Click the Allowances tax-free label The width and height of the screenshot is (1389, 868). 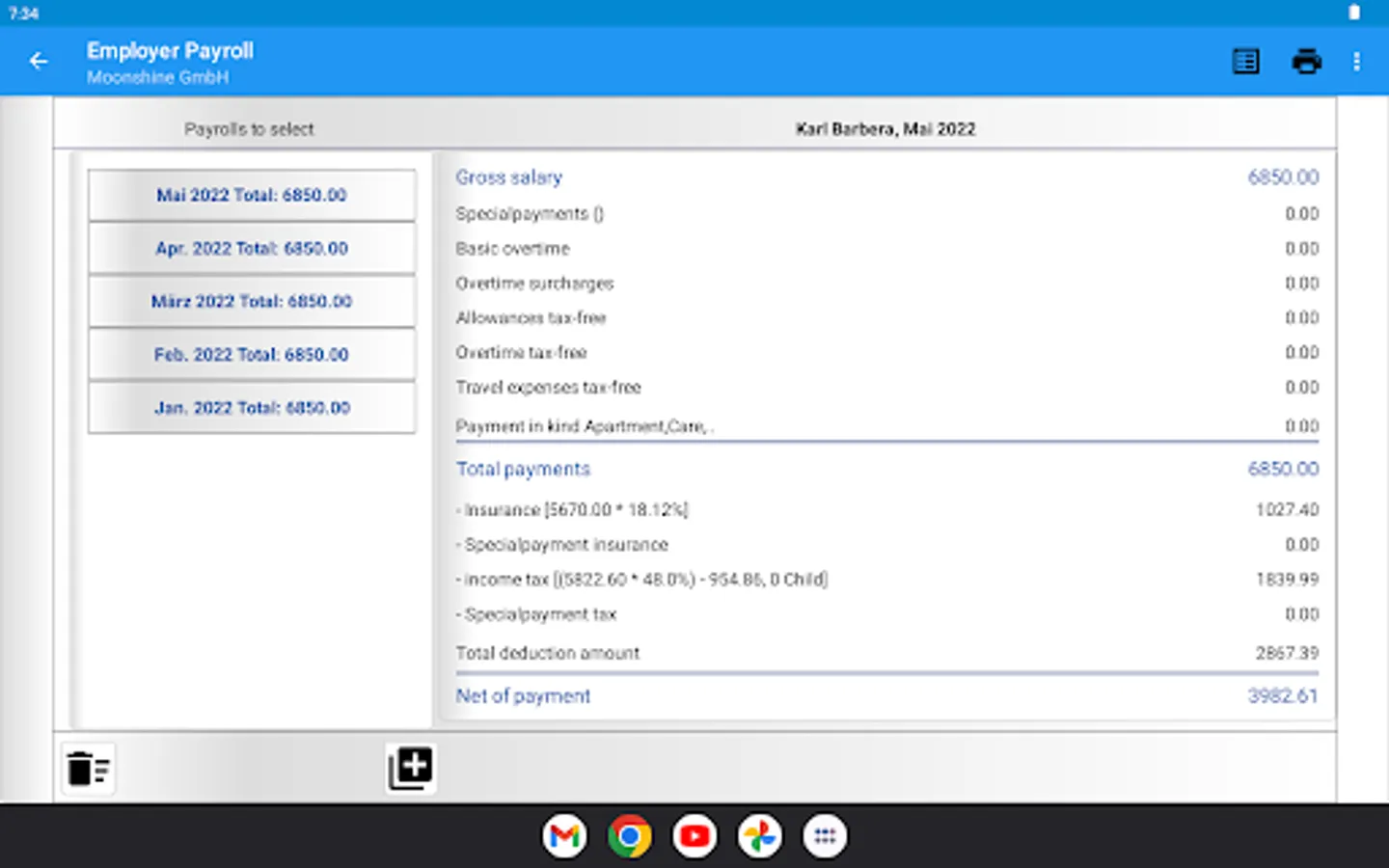point(531,318)
